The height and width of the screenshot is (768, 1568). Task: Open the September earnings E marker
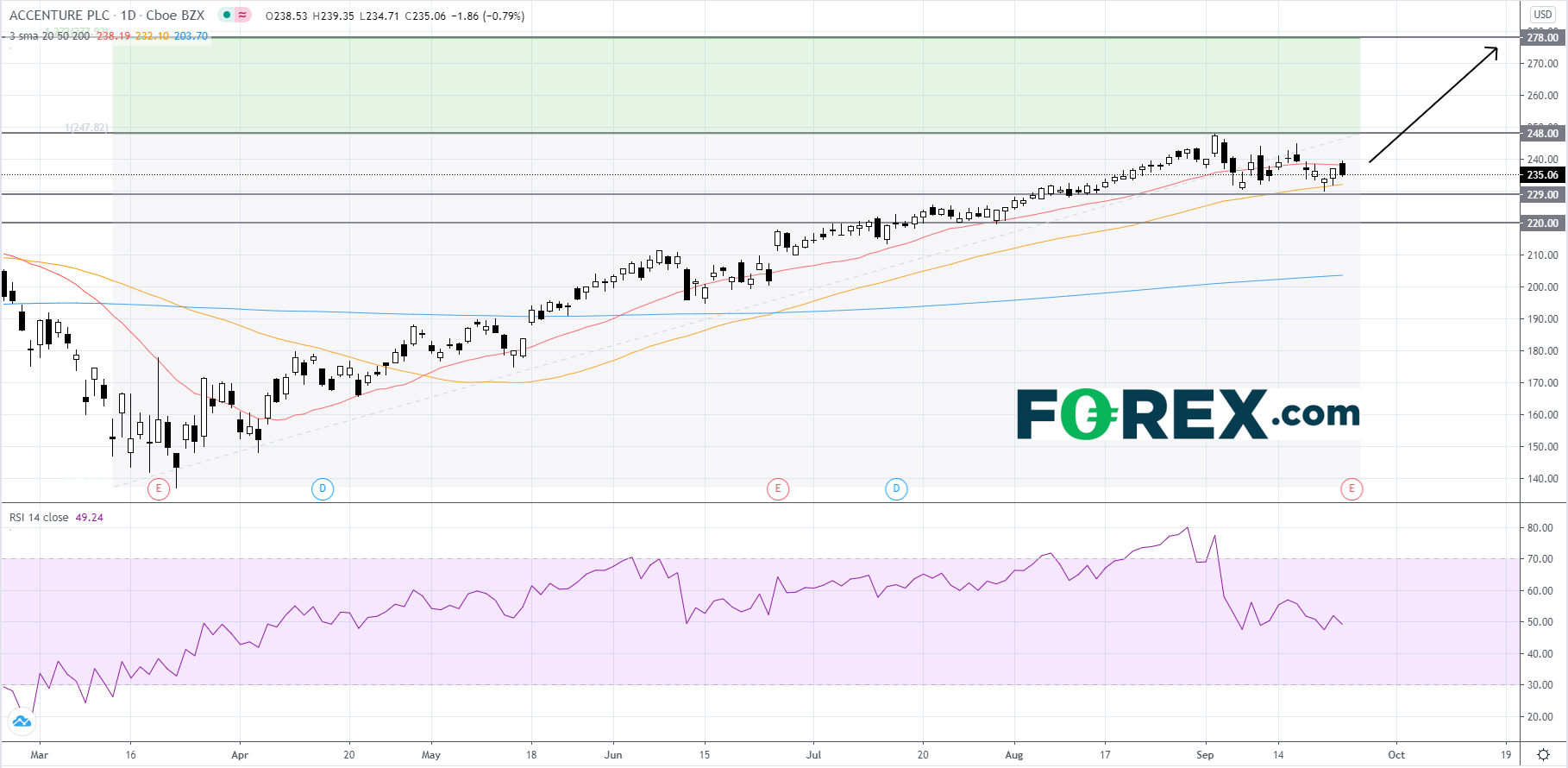(1352, 489)
